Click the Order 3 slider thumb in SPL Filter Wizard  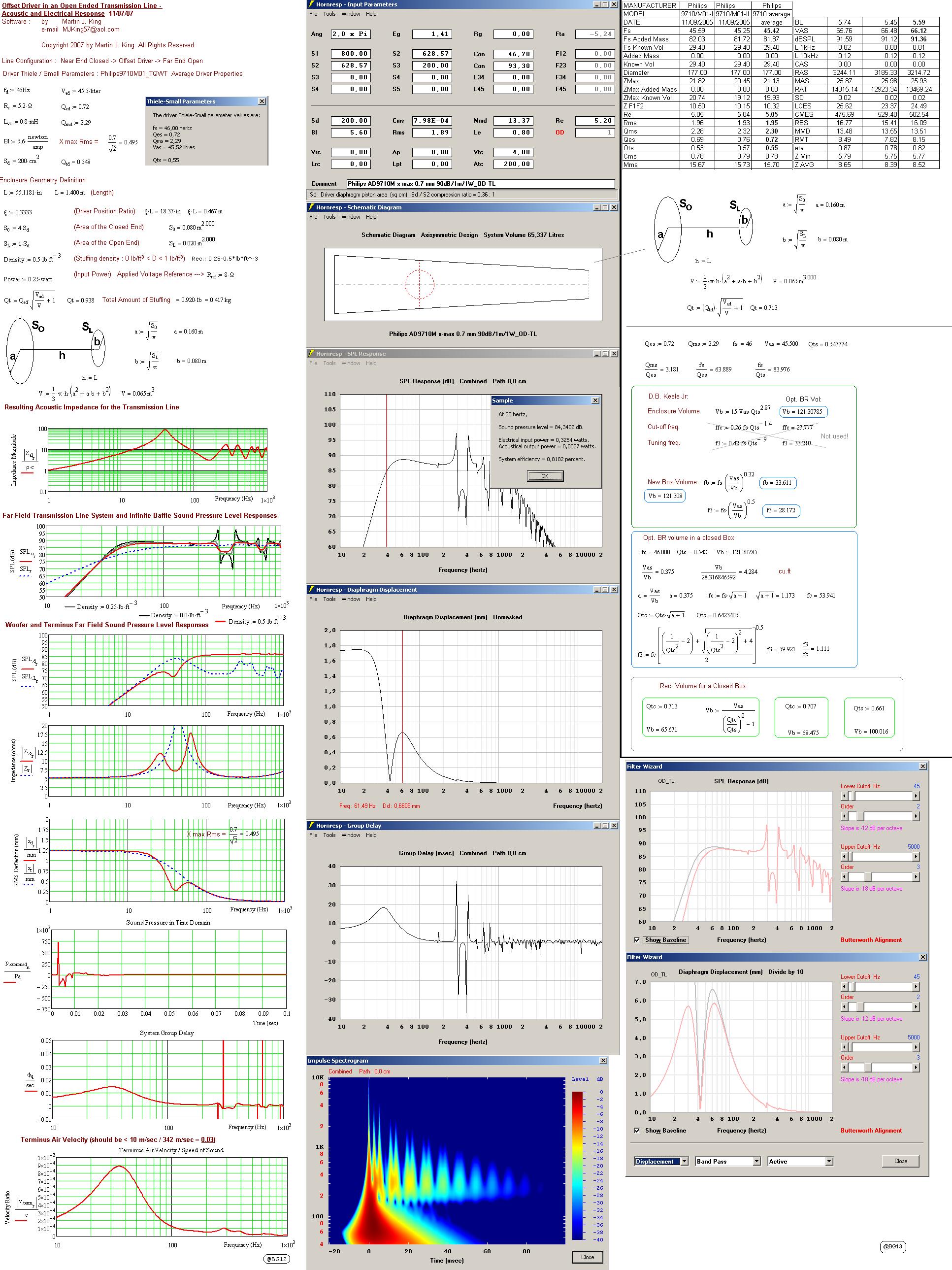click(868, 877)
